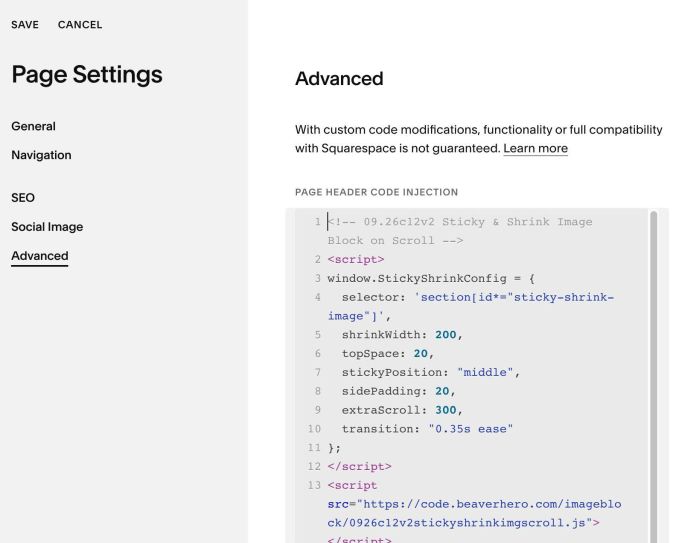Click the code editor vertical scrollbar
700x543 pixels.
tap(654, 375)
